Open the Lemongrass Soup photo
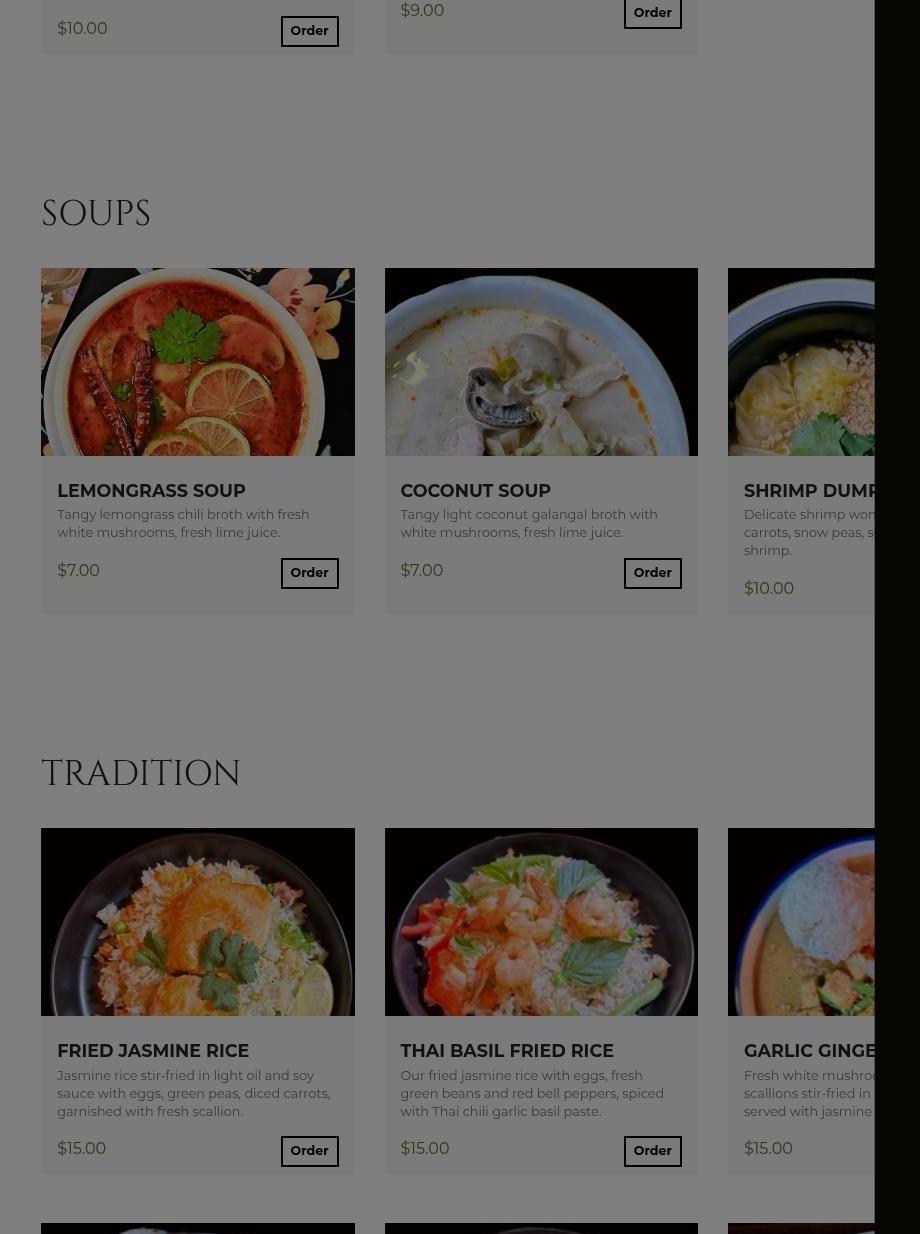Screen dimensions: 920x1234 point(198,362)
